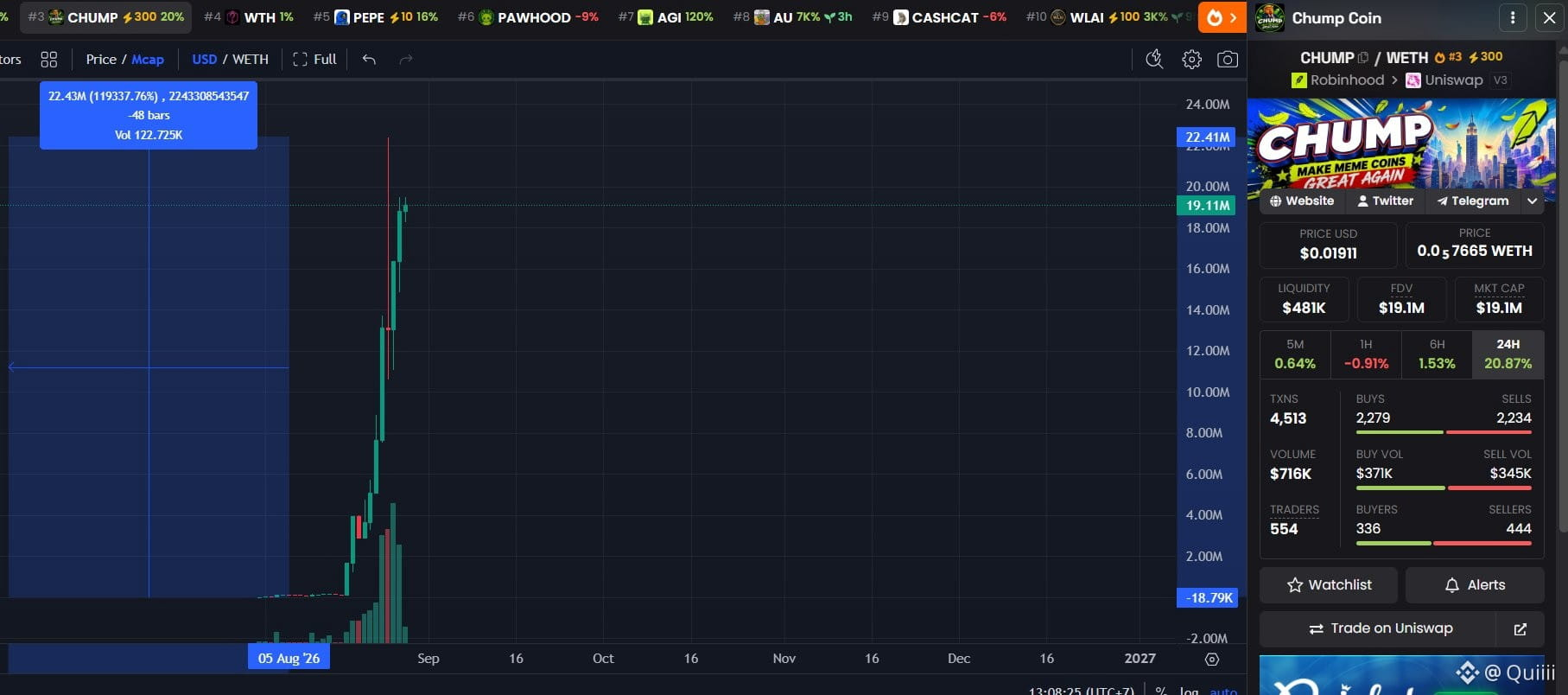Open #8 AU in trending ticker
The image size is (1568, 695).
pyautogui.click(x=792, y=17)
